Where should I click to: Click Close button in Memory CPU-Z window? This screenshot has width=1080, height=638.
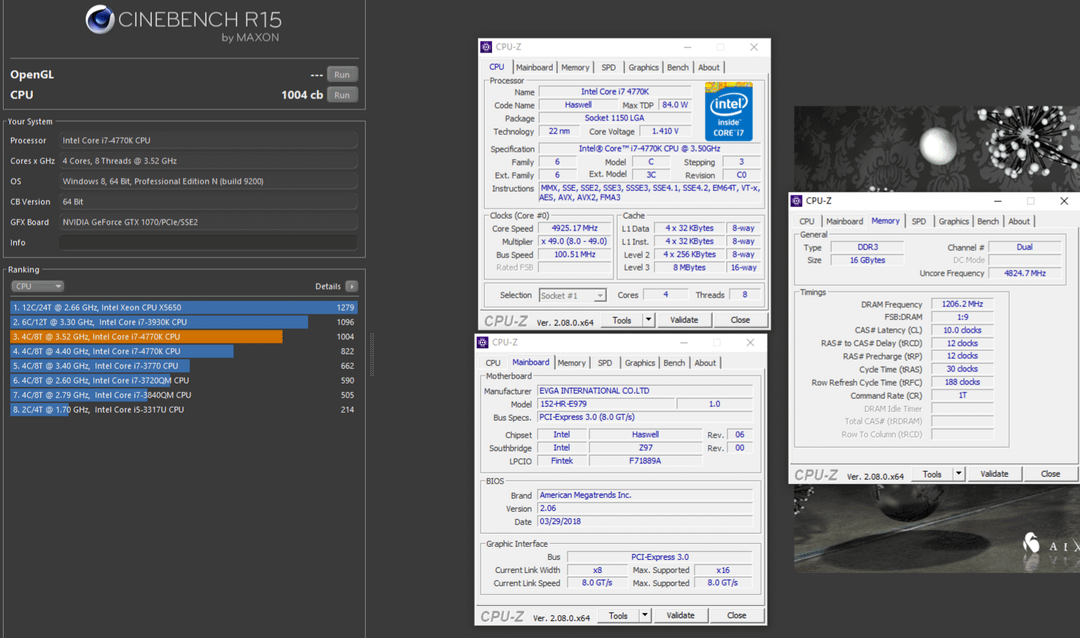[1050, 474]
